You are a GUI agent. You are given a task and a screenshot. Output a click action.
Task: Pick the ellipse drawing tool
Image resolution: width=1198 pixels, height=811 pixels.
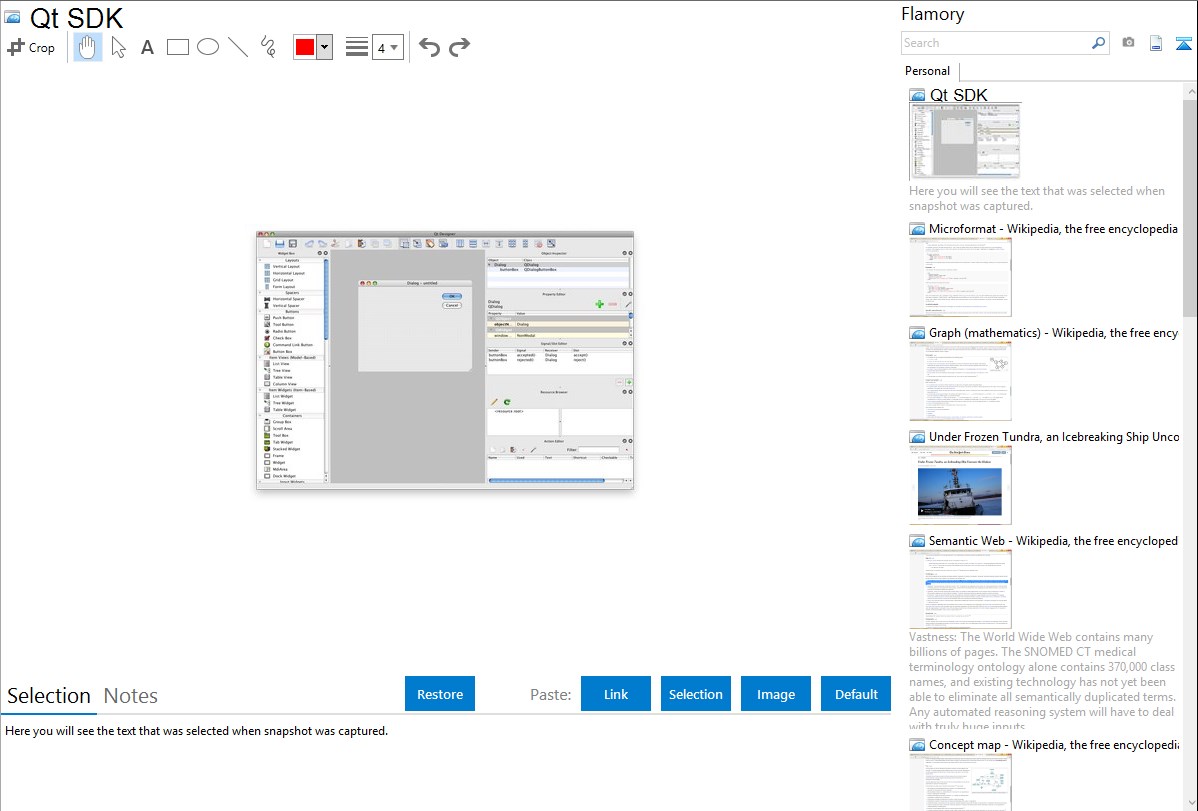[208, 47]
